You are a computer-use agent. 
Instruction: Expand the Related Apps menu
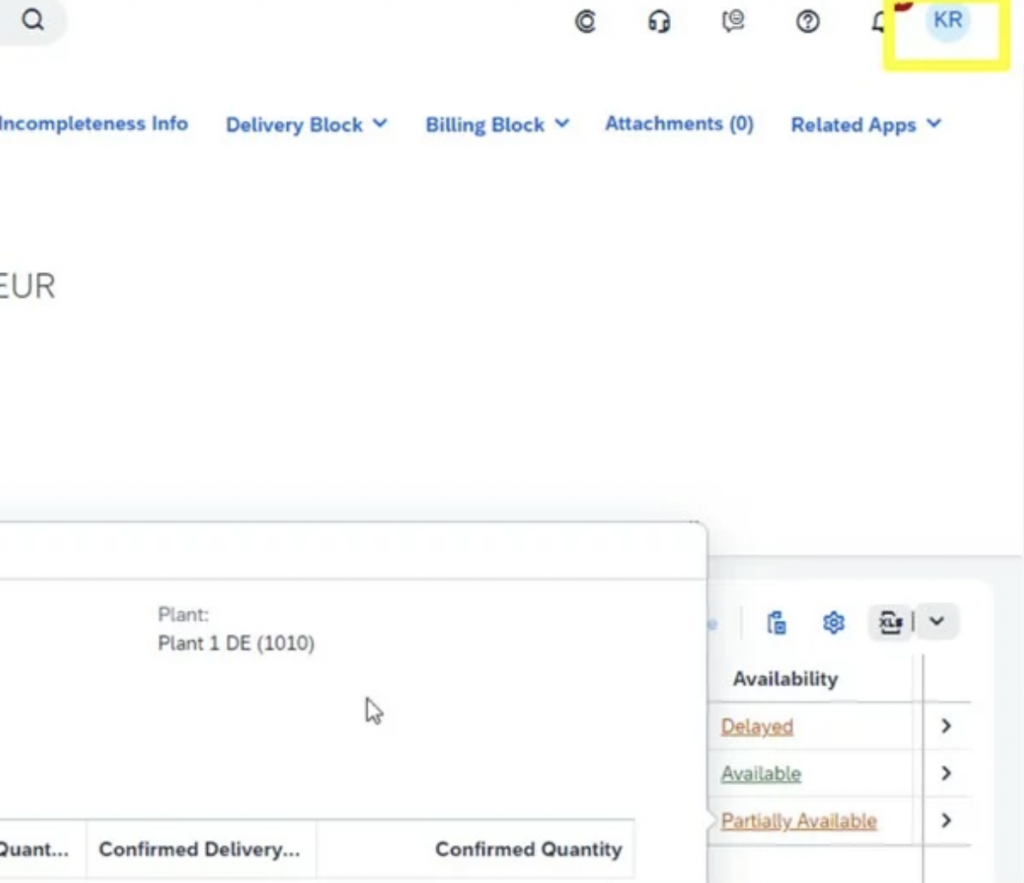click(866, 125)
